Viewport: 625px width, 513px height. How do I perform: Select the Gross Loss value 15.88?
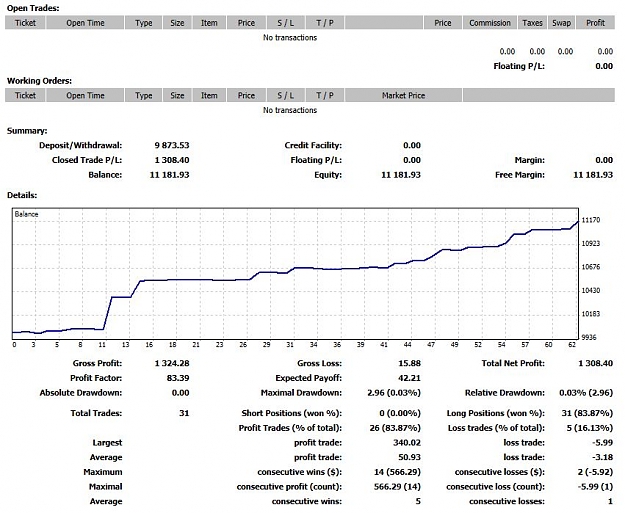(x=409, y=363)
